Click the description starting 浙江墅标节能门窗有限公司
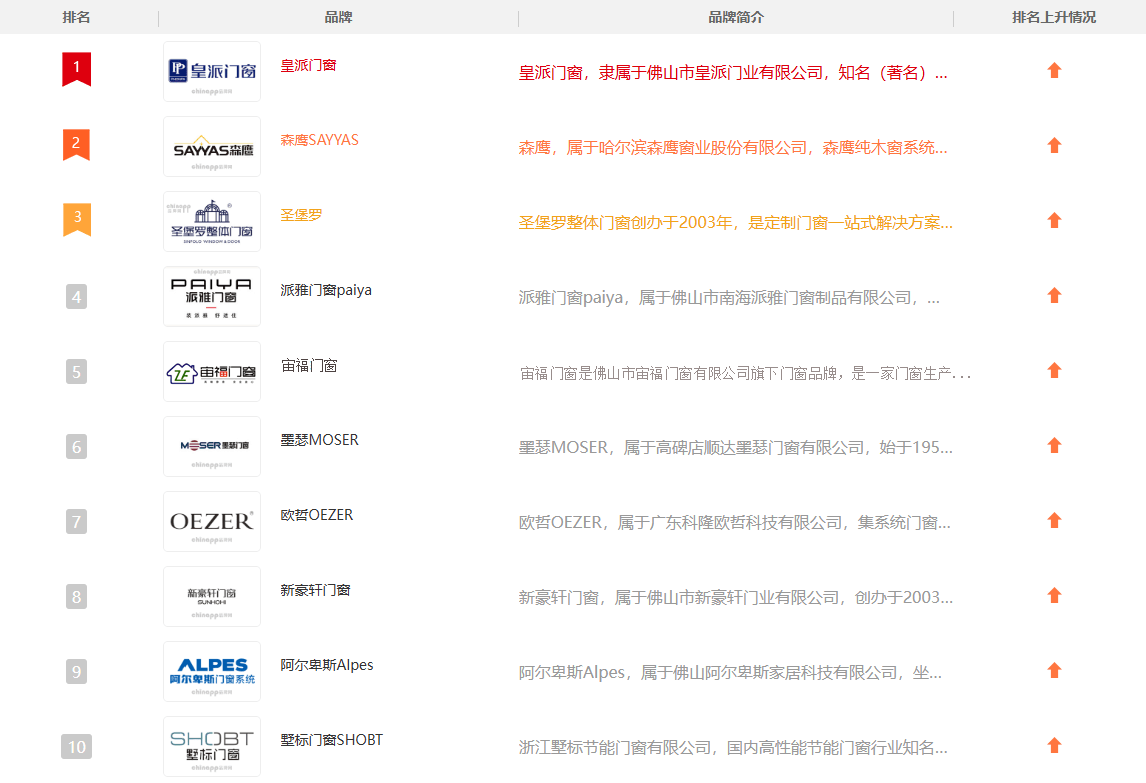The width and height of the screenshot is (1146, 783). point(733,748)
